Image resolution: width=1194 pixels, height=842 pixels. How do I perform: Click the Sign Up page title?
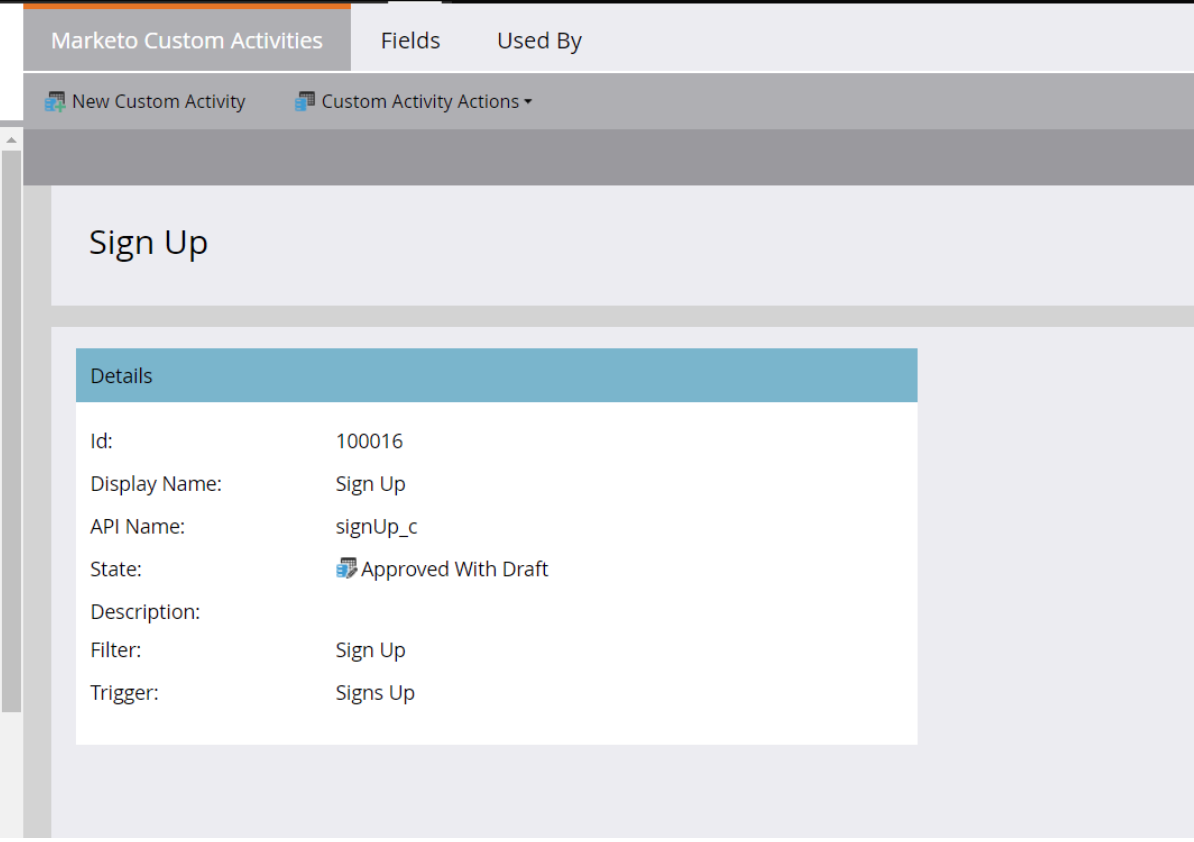[x=148, y=241]
